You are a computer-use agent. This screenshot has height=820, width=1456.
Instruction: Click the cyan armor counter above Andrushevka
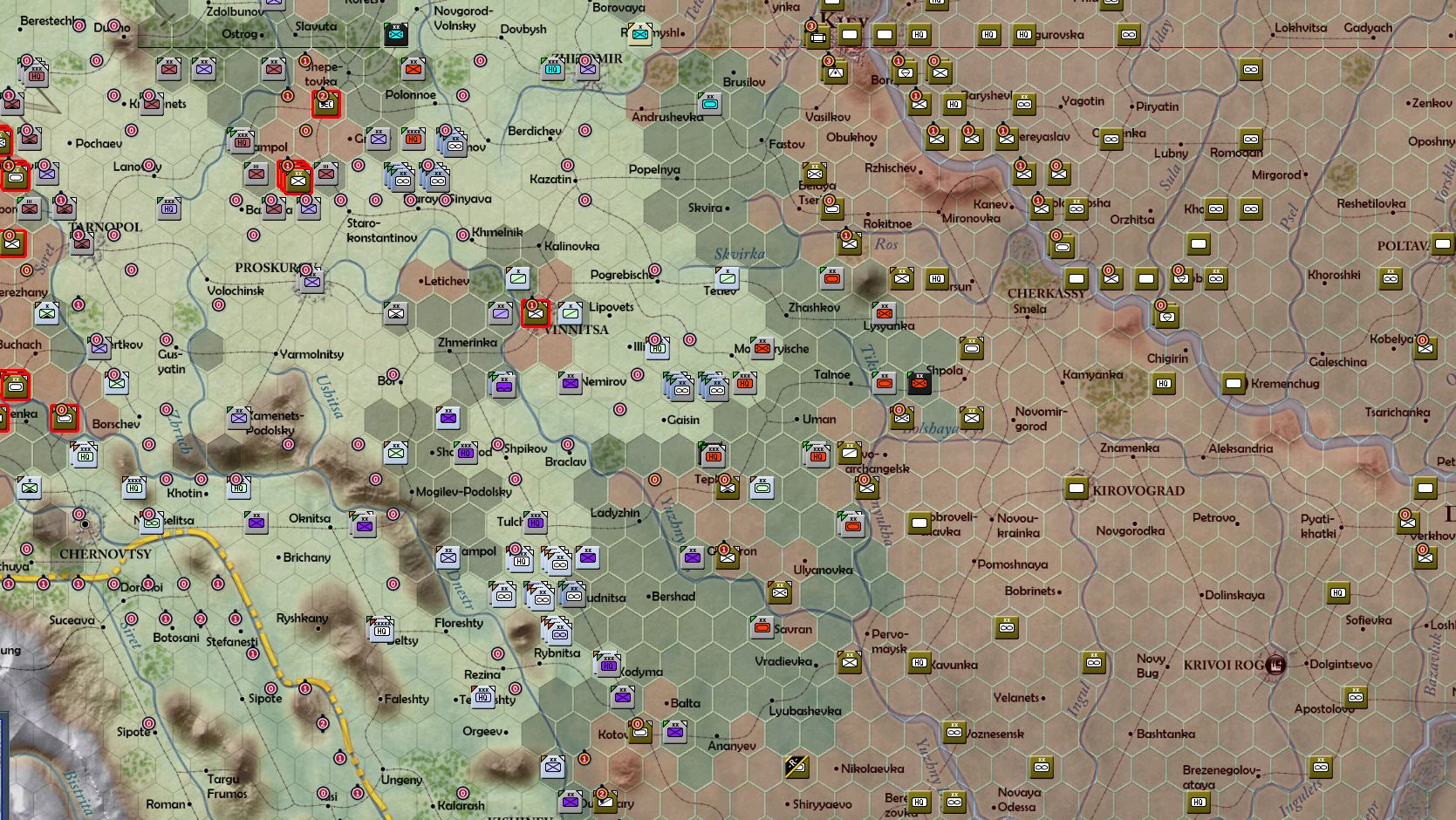(x=710, y=104)
